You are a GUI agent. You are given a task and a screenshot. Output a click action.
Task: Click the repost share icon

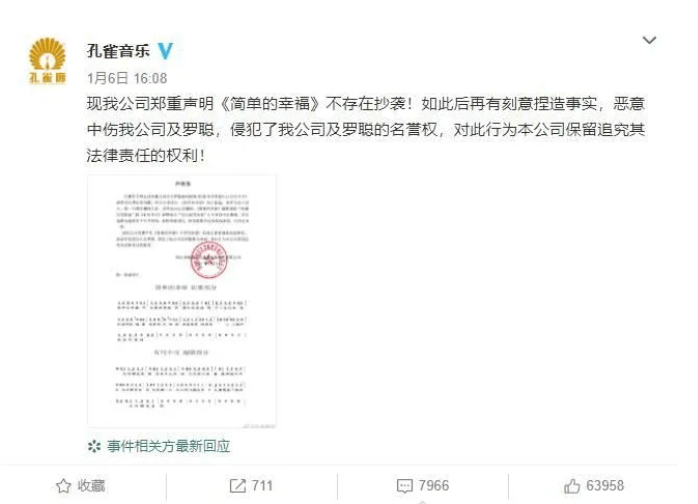(x=238, y=486)
